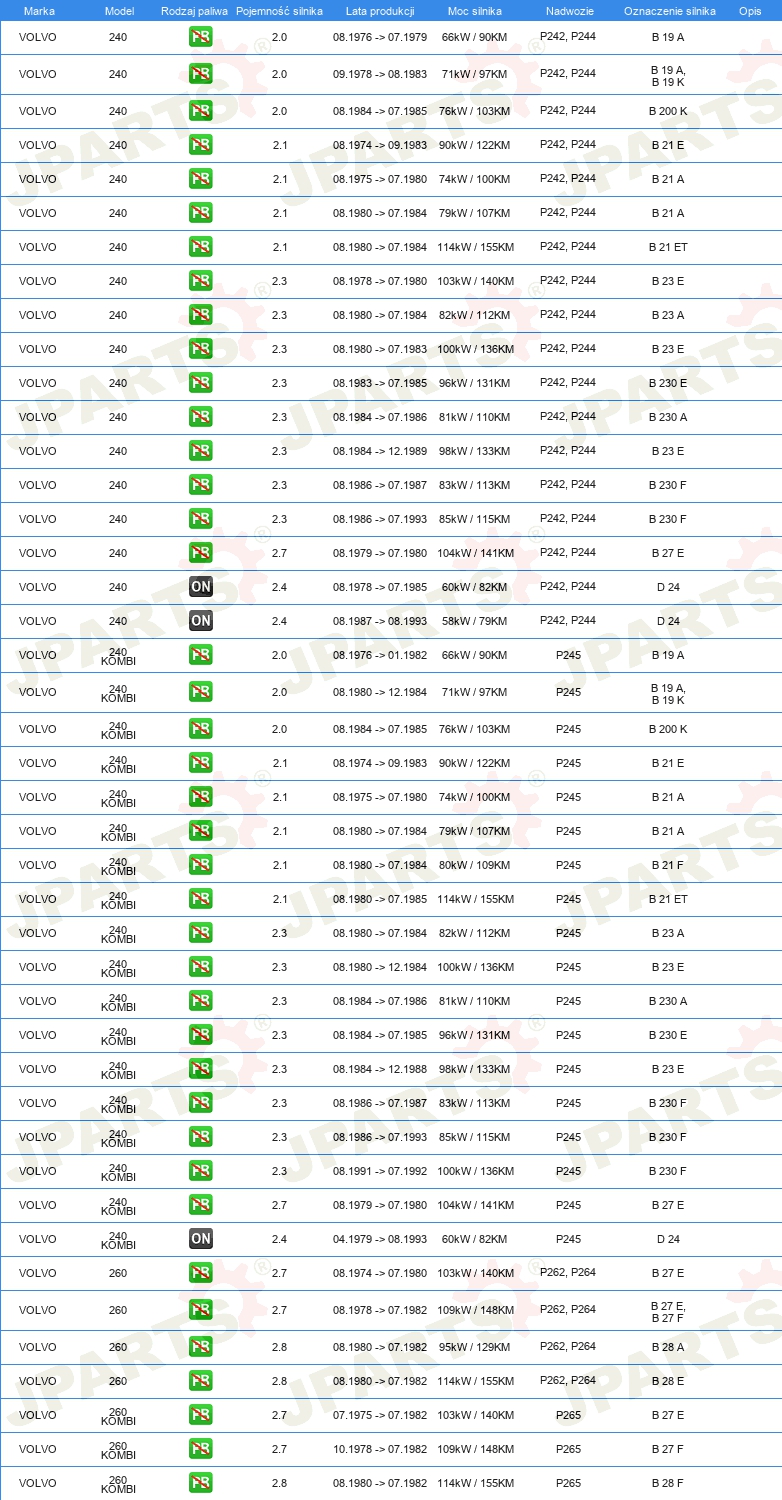Click the PB icon in the 08.1983 -> 07.1985 row
Viewport: 782px width, 1500px height.
(201, 383)
